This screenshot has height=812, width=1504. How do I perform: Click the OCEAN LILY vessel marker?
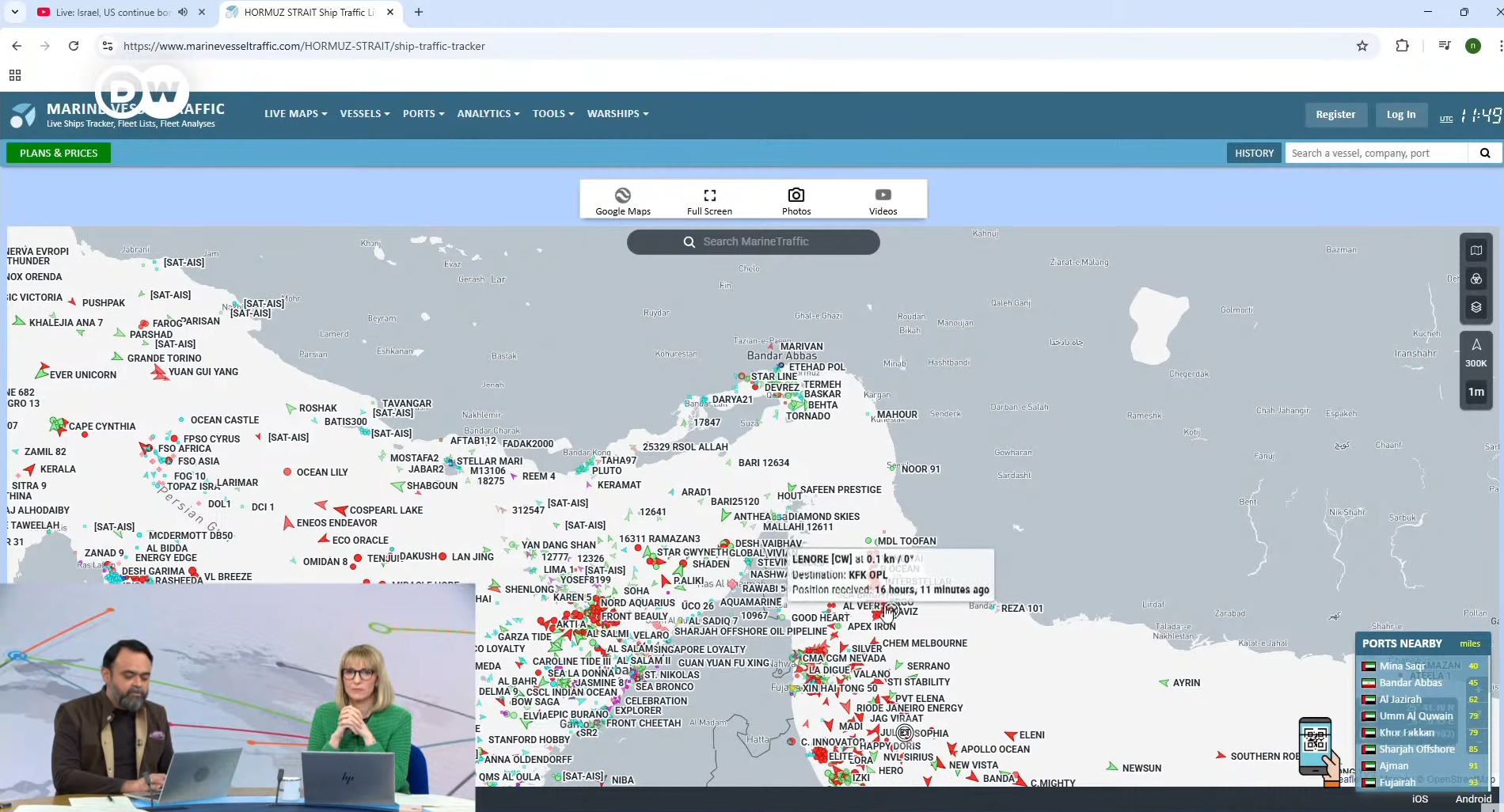287,472
